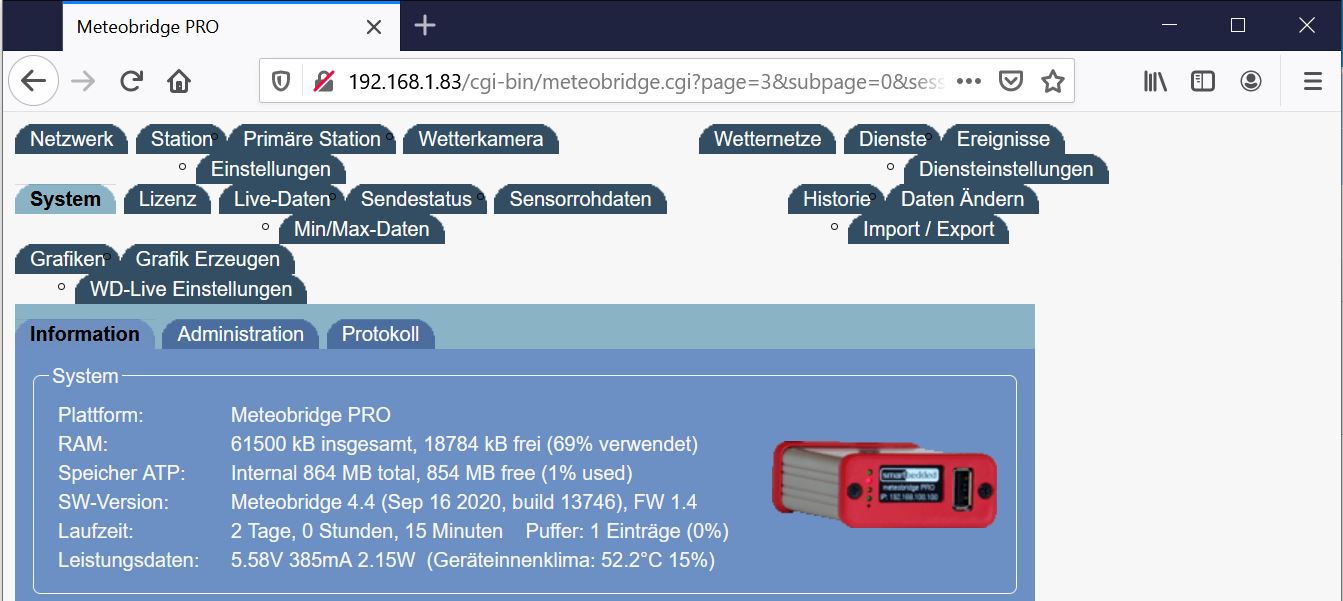Open Import / Export submenu item
Viewport: 1343px width, 601px height.
pyautogui.click(x=929, y=229)
